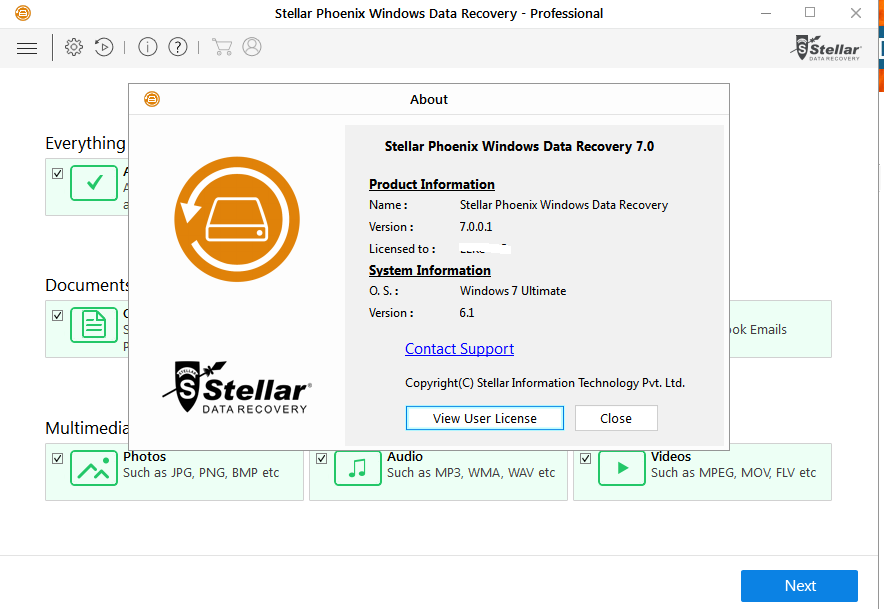Image resolution: width=884 pixels, height=609 pixels.
Task: Select the Version 7.0.0.1 text
Action: (x=476, y=227)
